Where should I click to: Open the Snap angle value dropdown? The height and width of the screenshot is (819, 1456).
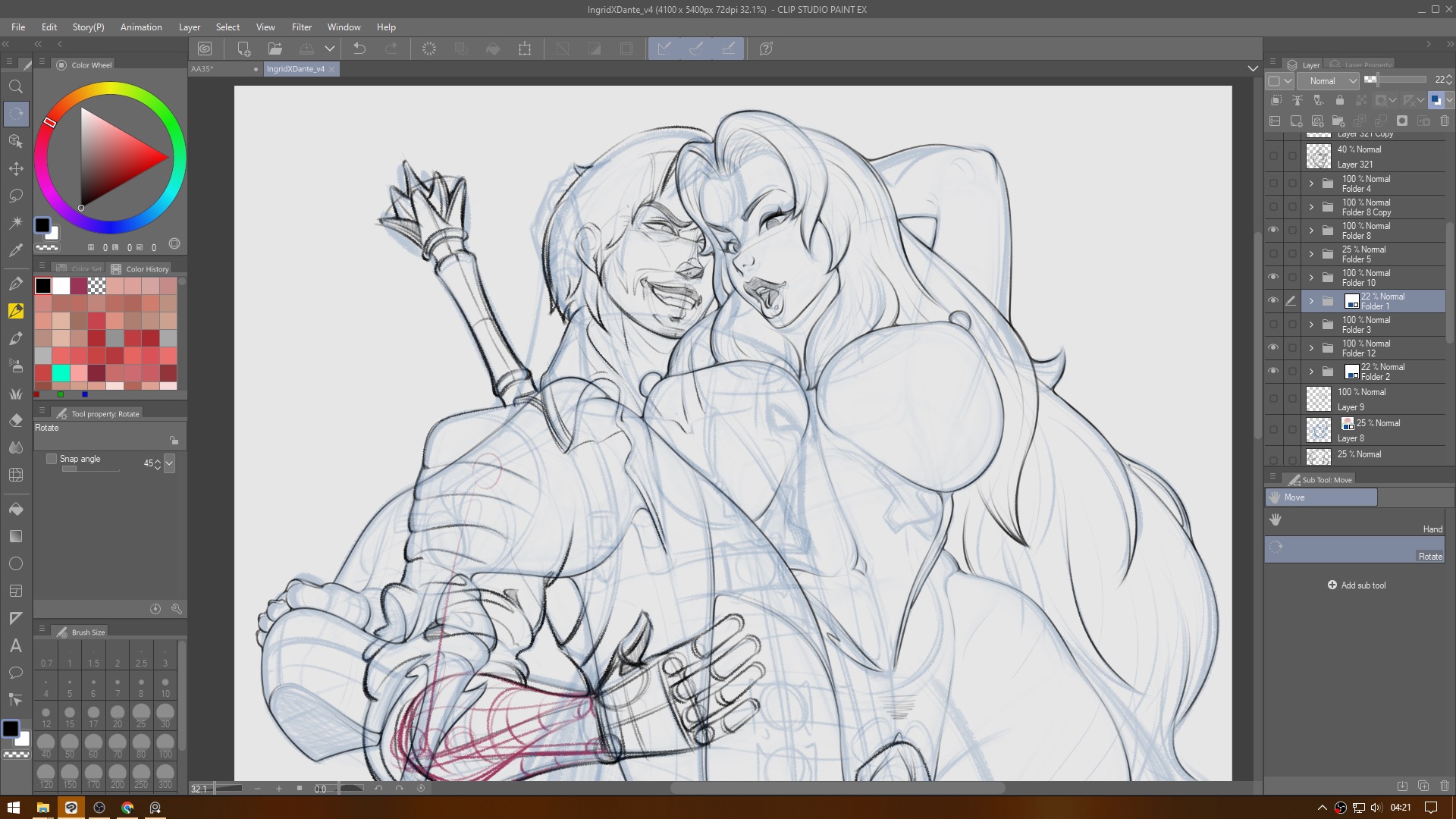tap(169, 463)
